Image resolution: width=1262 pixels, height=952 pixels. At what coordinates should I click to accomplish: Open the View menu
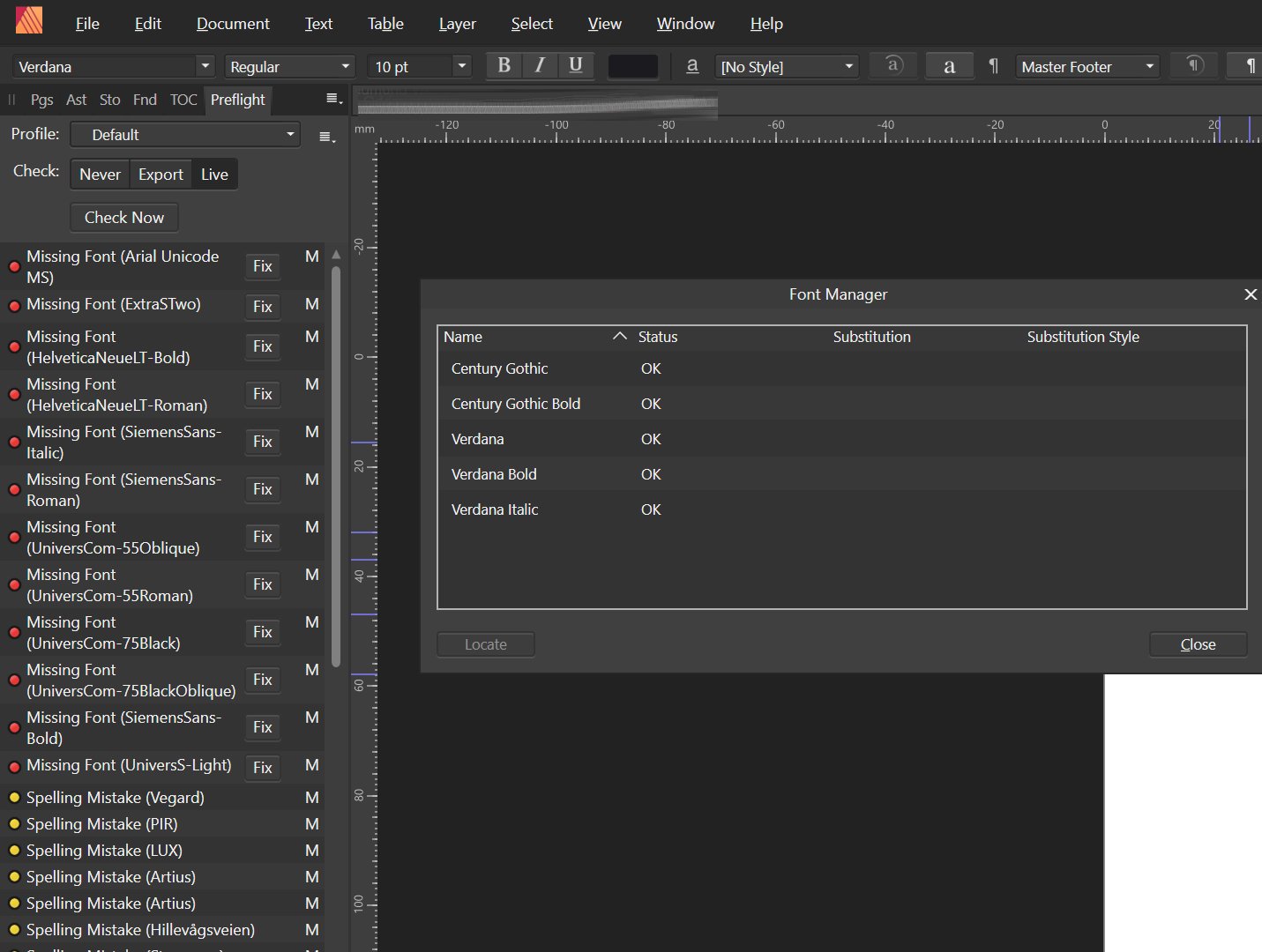pyautogui.click(x=604, y=24)
